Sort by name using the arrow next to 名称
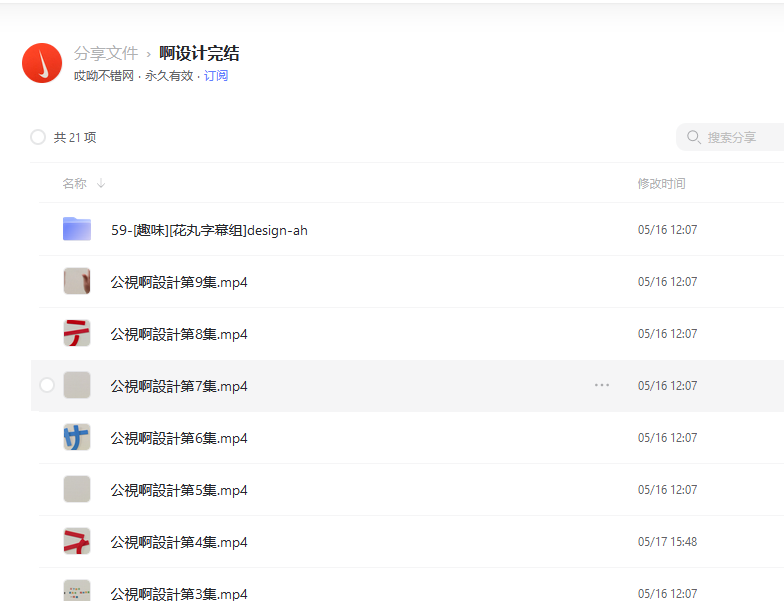The height and width of the screenshot is (601, 784). tap(101, 184)
